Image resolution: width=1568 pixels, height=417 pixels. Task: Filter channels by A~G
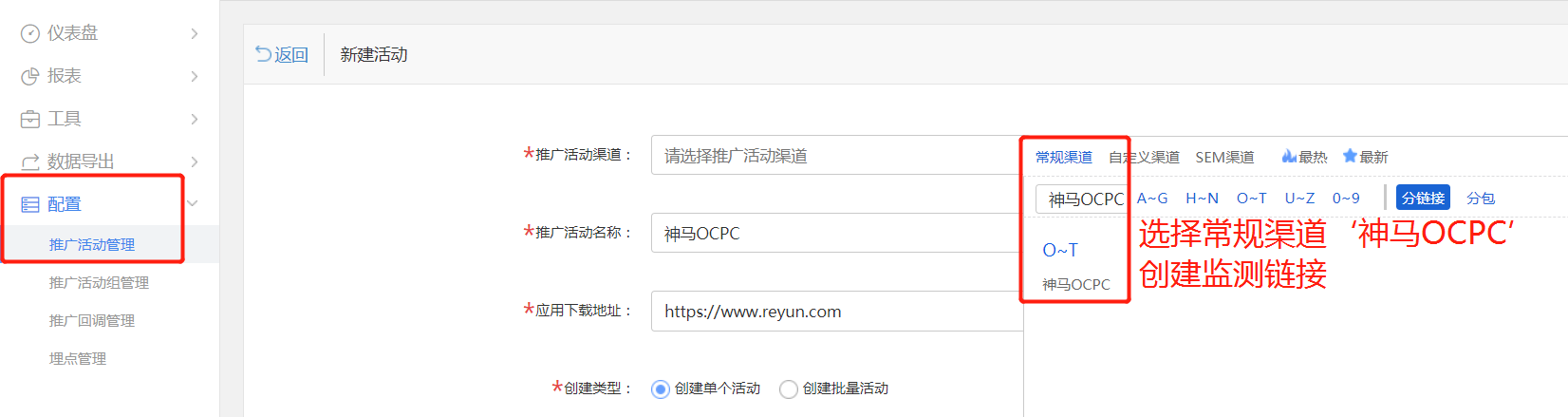tap(1152, 198)
